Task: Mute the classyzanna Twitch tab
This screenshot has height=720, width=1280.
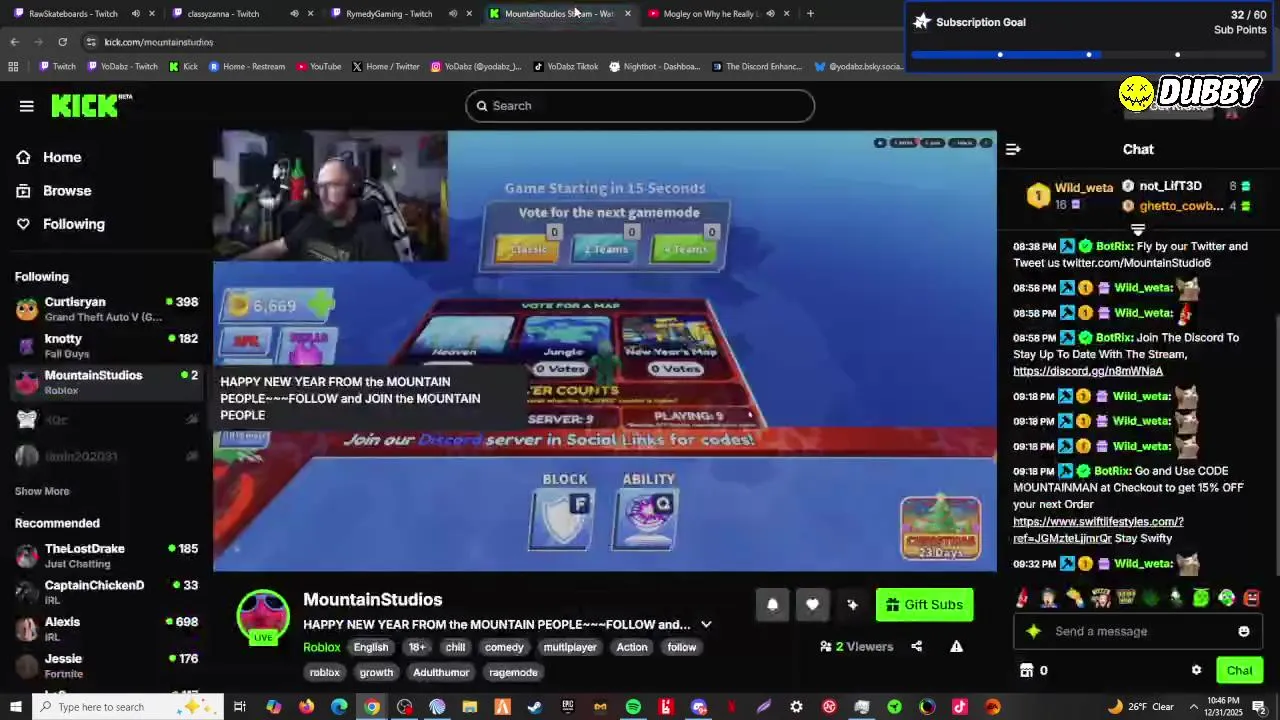Action: coord(294,14)
